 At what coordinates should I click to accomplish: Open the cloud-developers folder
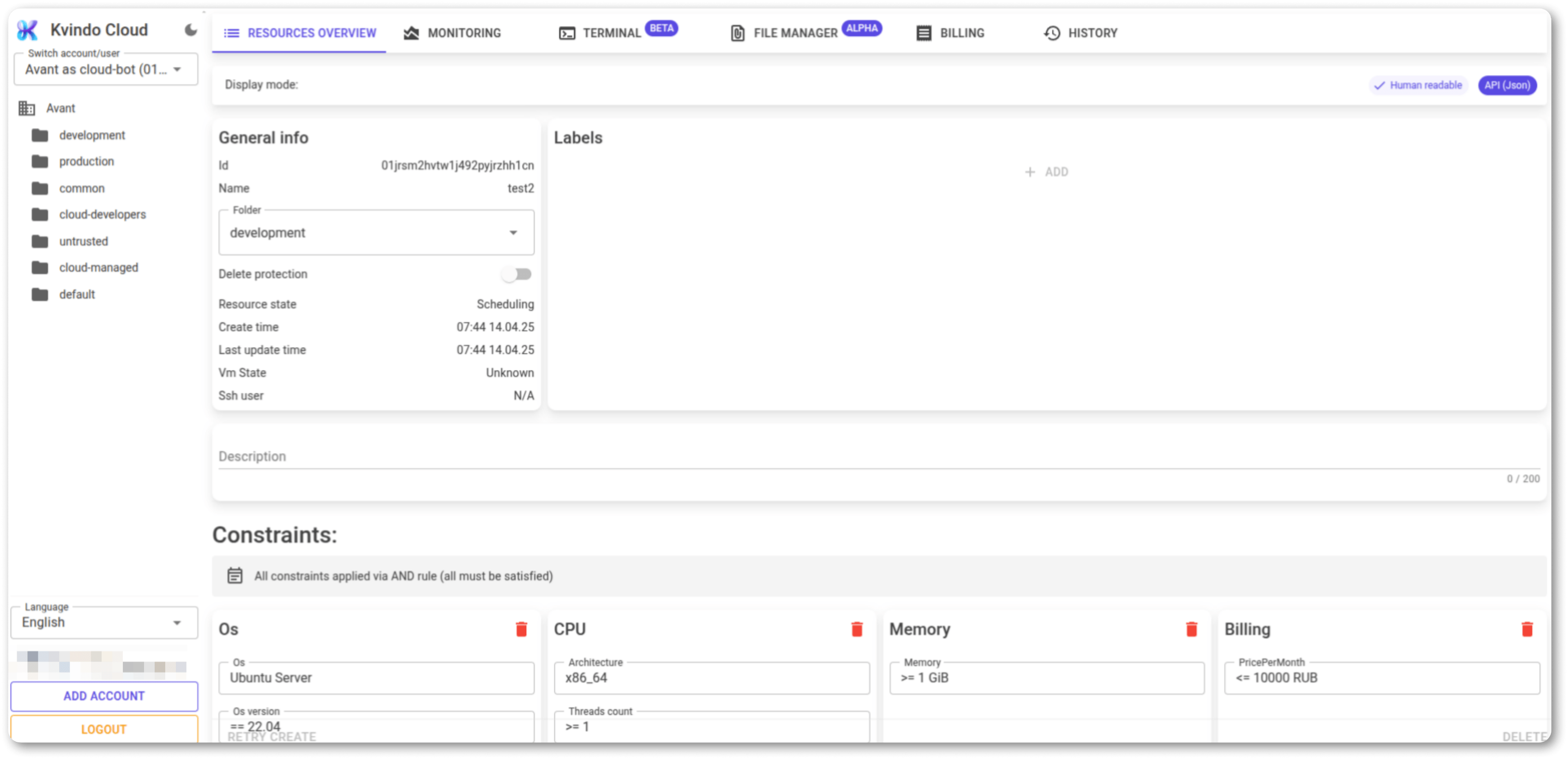point(102,214)
